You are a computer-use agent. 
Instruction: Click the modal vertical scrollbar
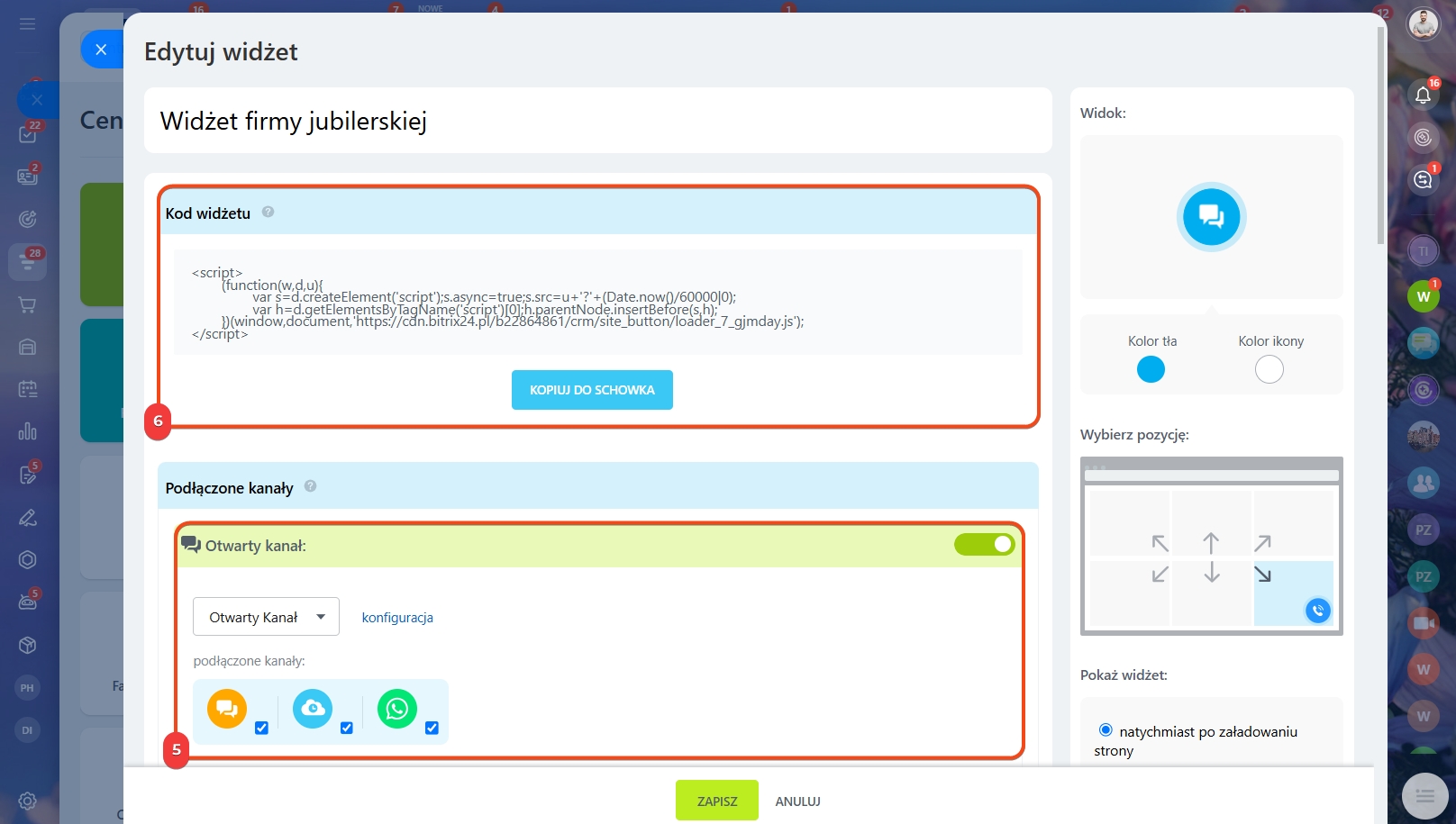coord(1381,135)
